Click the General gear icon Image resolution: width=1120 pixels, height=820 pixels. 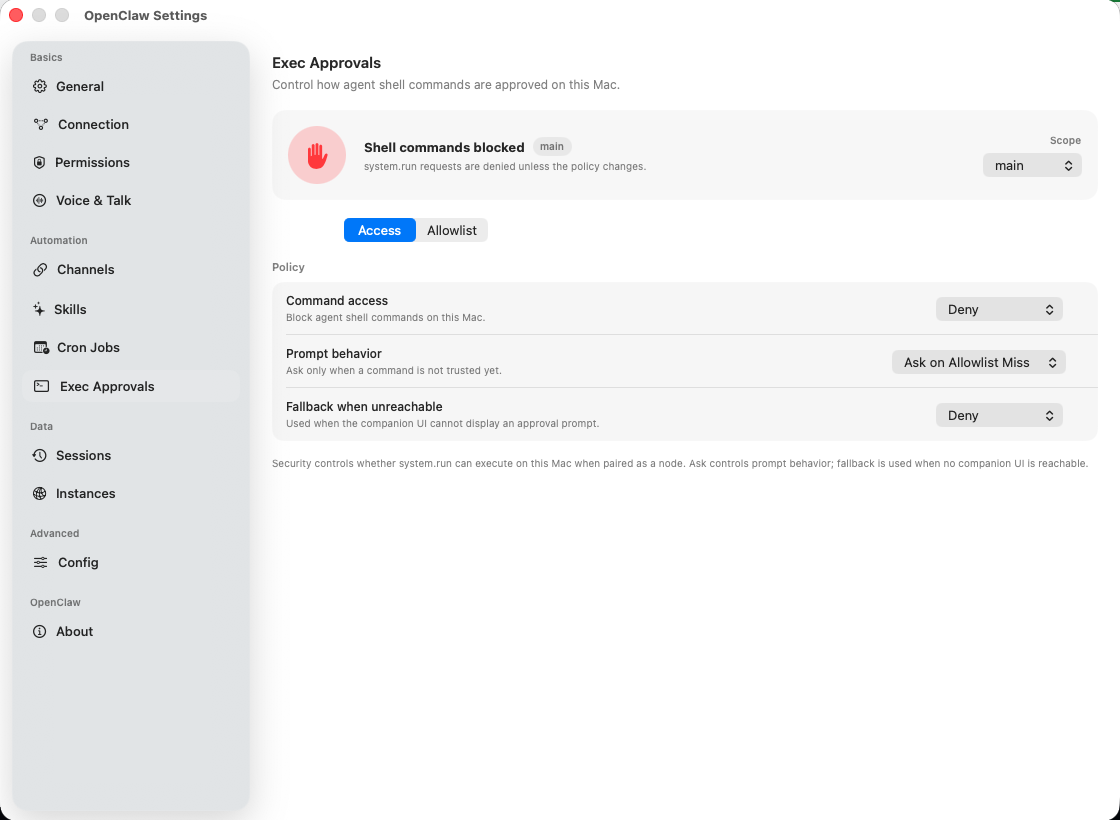pyautogui.click(x=40, y=86)
